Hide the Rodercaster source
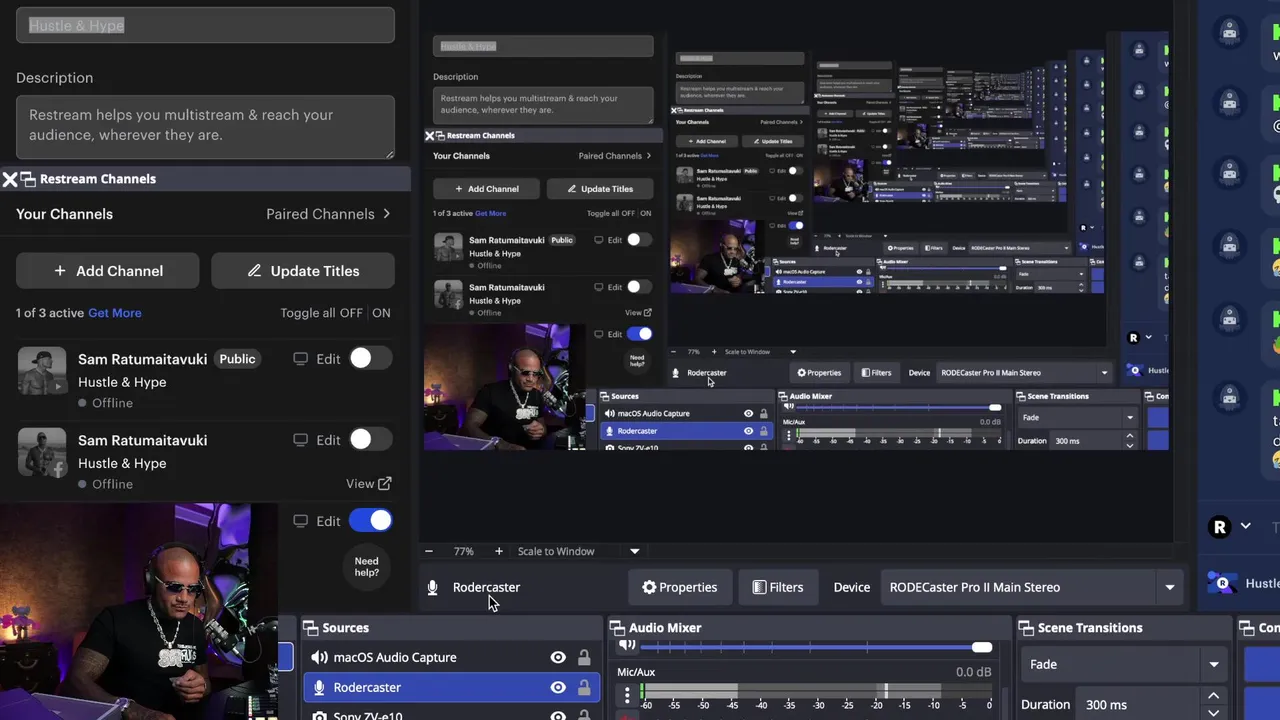 point(558,688)
